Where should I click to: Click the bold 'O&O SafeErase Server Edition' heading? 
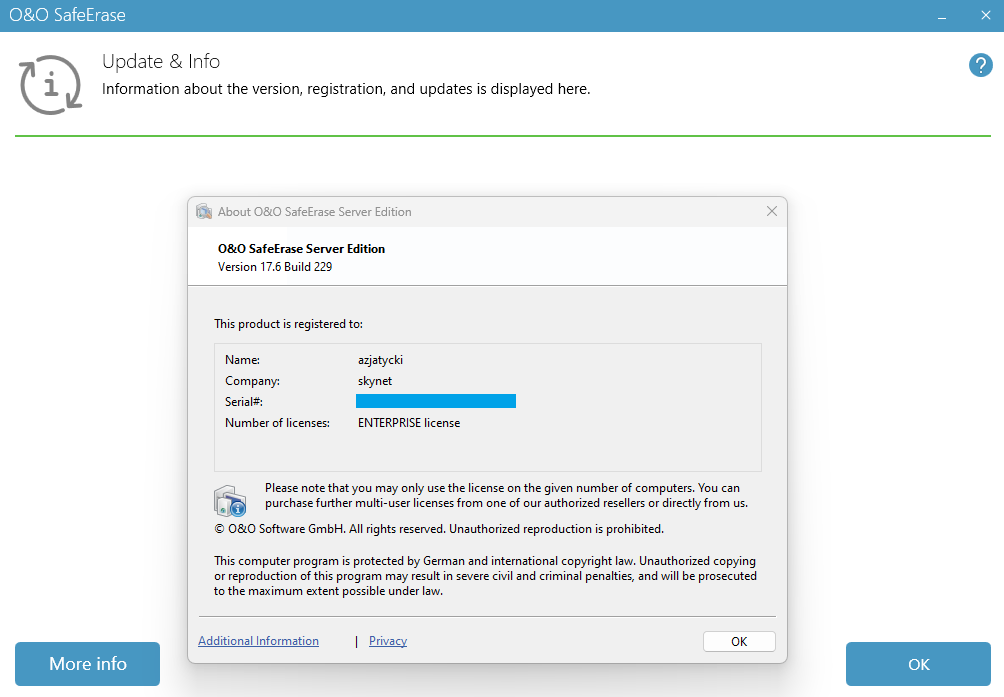click(301, 249)
